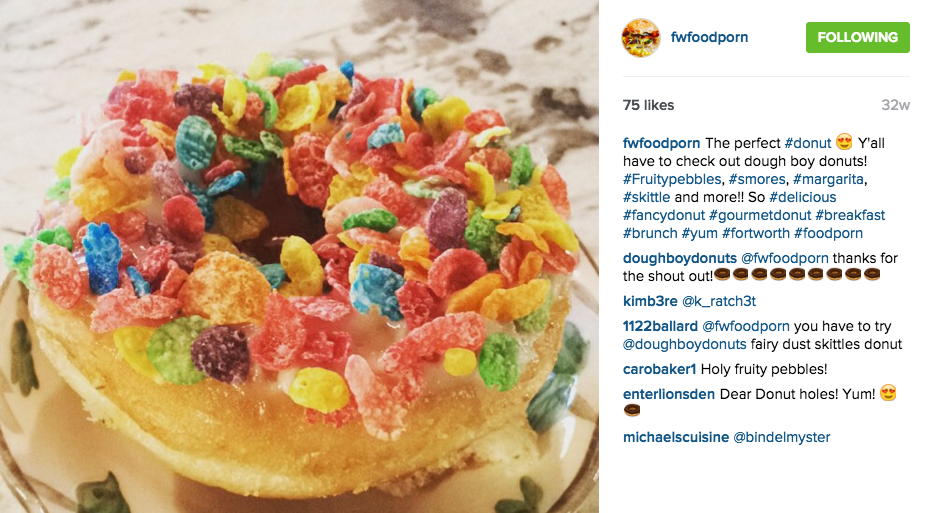Open the #fancydonut hashtag
The width and height of the screenshot is (931, 513).
(x=664, y=215)
